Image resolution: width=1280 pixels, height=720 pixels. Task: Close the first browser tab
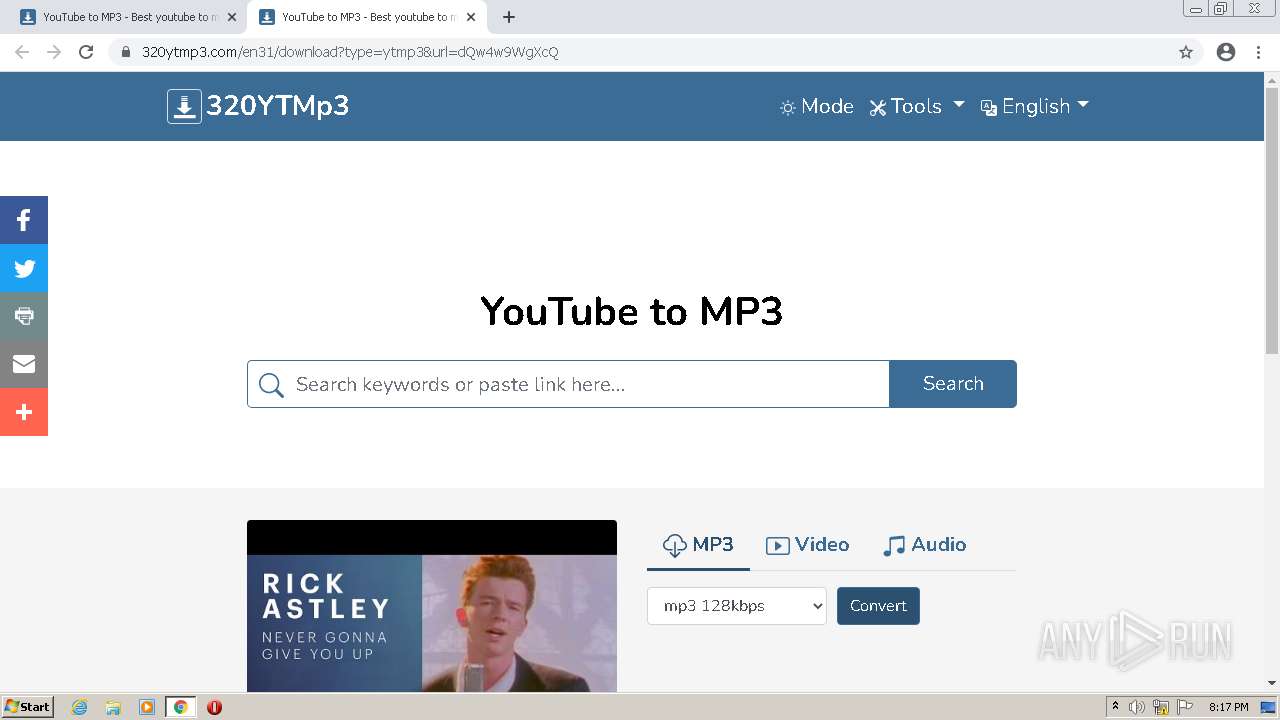coord(232,17)
